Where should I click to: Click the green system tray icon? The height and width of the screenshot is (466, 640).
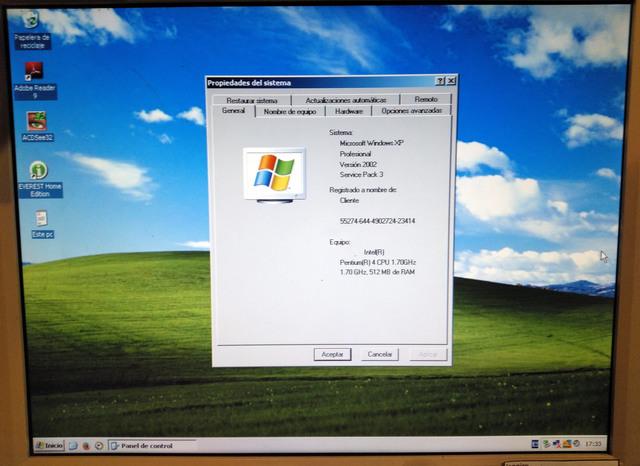547,444
